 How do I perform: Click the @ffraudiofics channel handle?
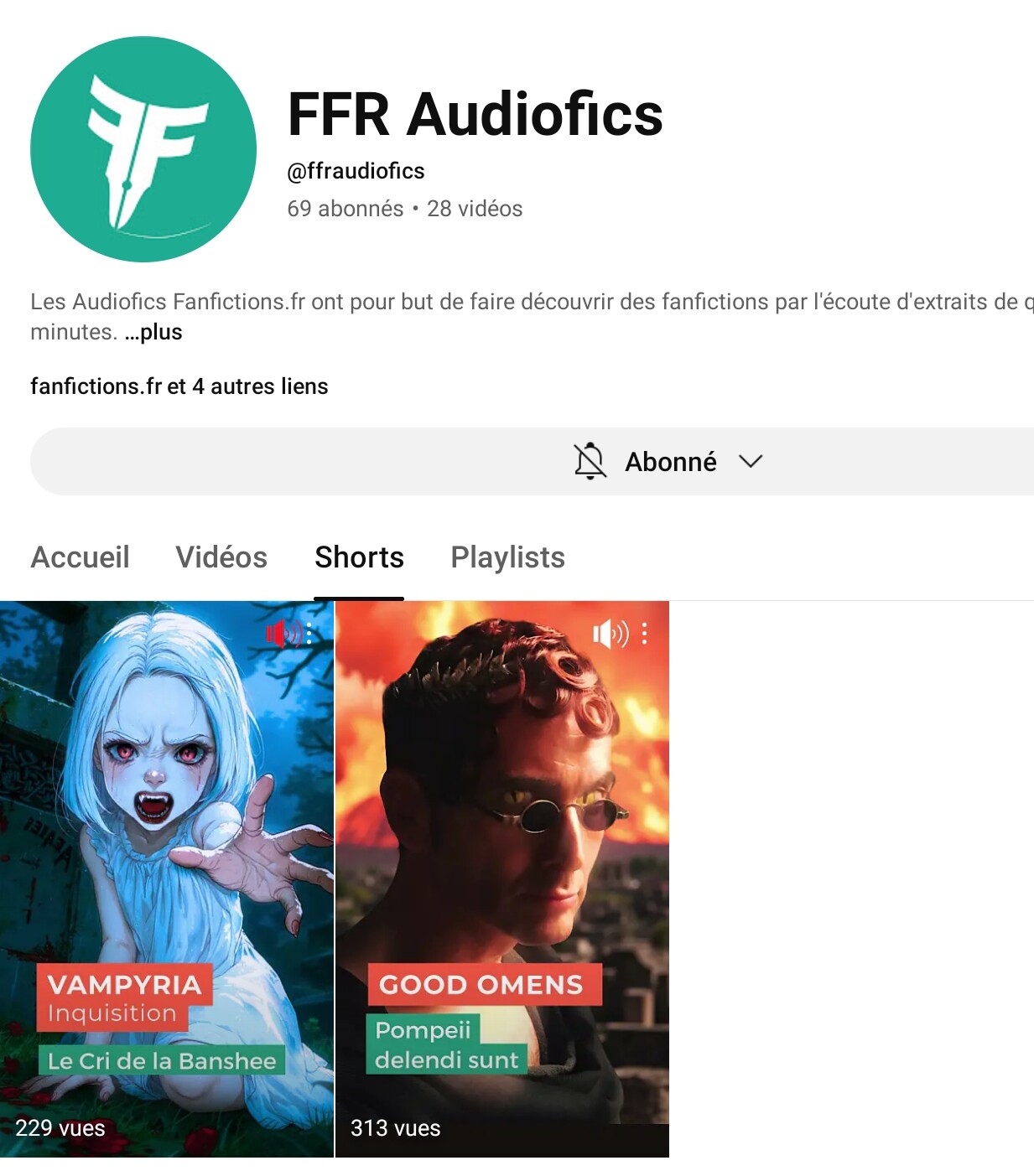click(x=356, y=171)
